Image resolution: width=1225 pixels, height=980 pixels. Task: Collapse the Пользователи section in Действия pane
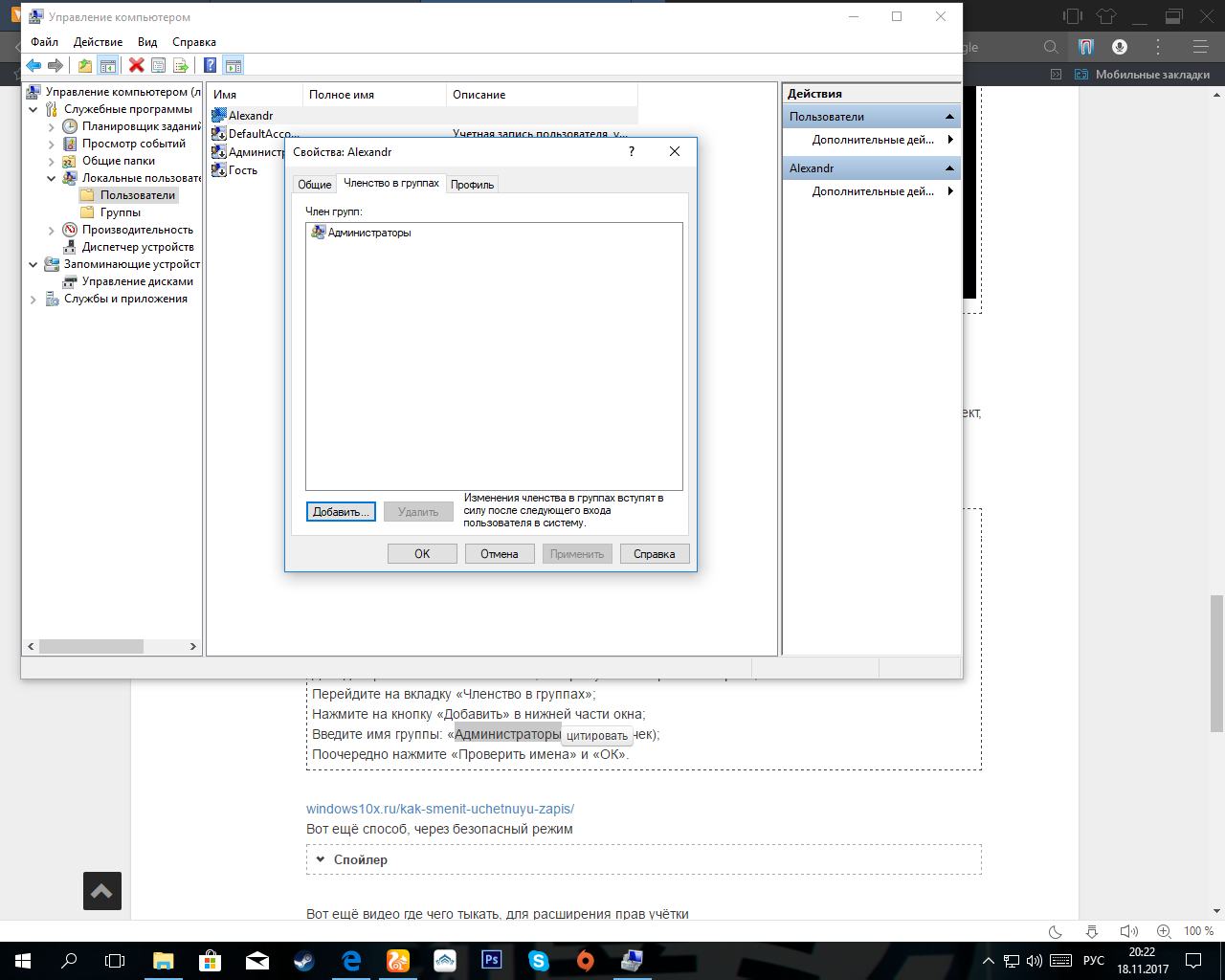coord(949,117)
